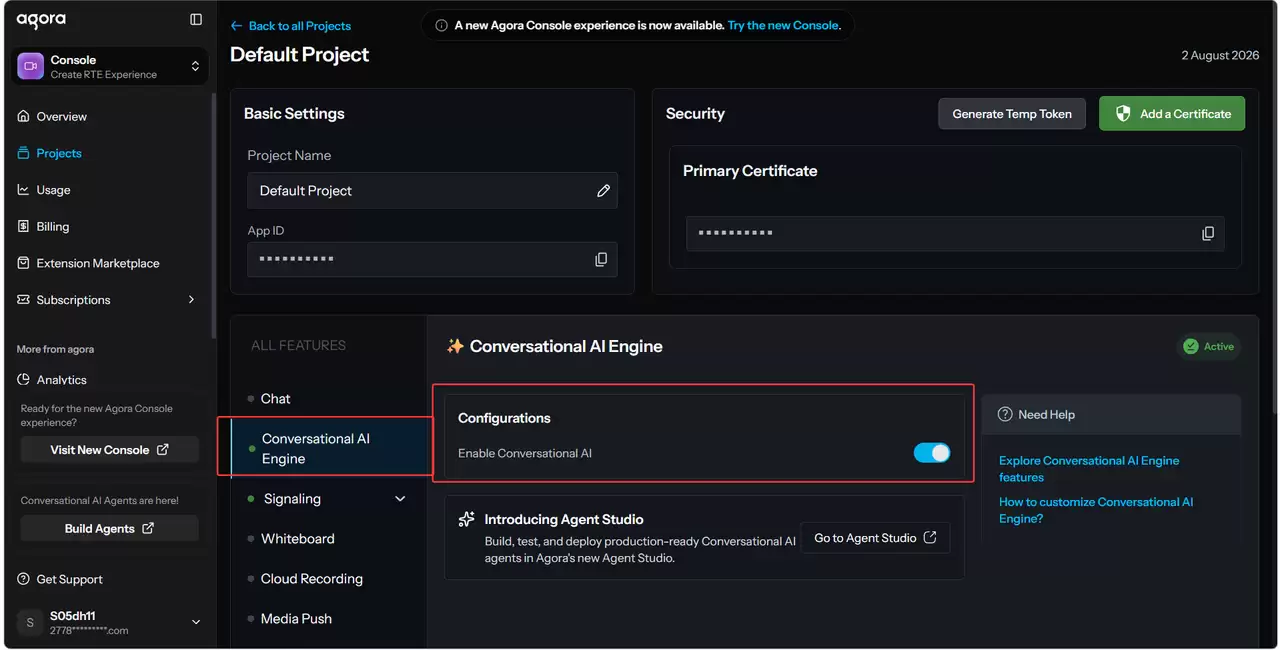The image size is (1280, 650).
Task: Select Whiteboard in the features list
Action: [x=298, y=539]
